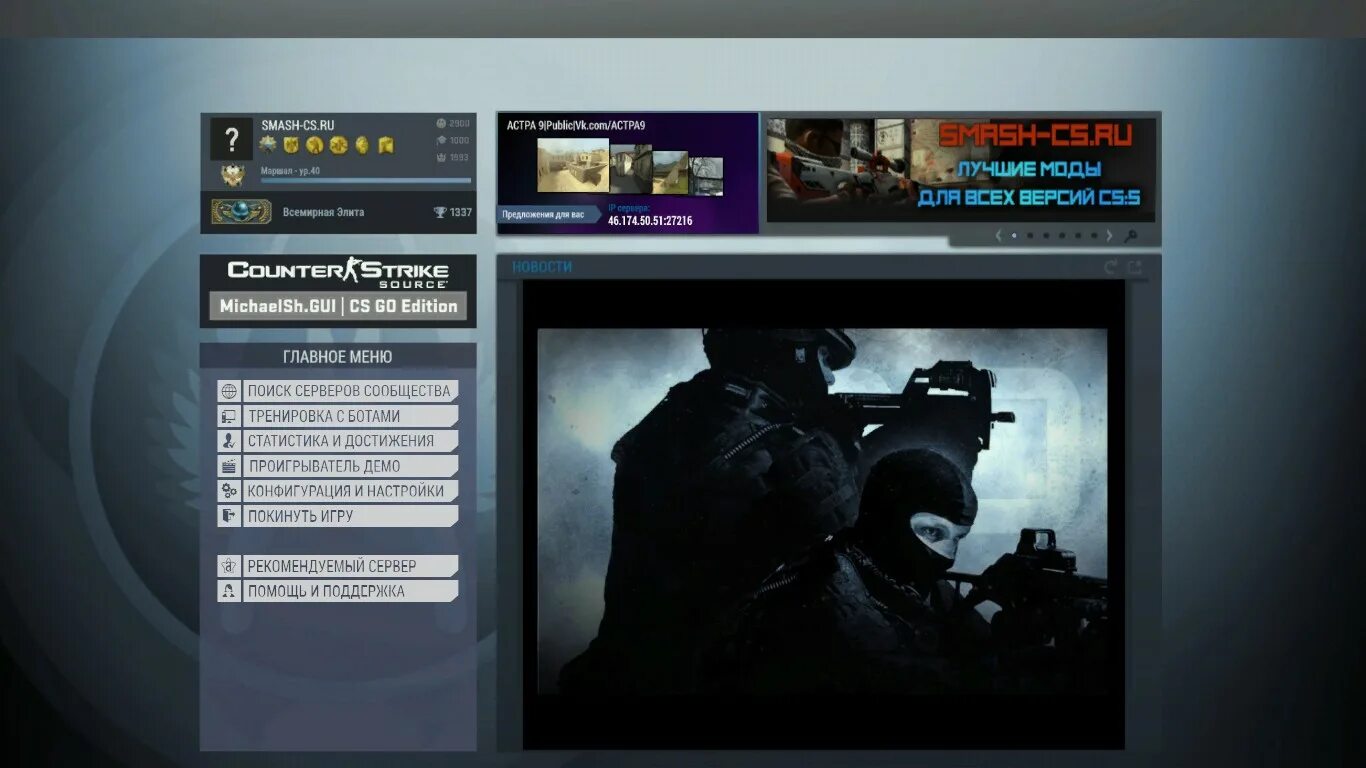Click the trophy icon next to 1337
Viewport: 1366px width, 768px height.
click(x=440, y=212)
